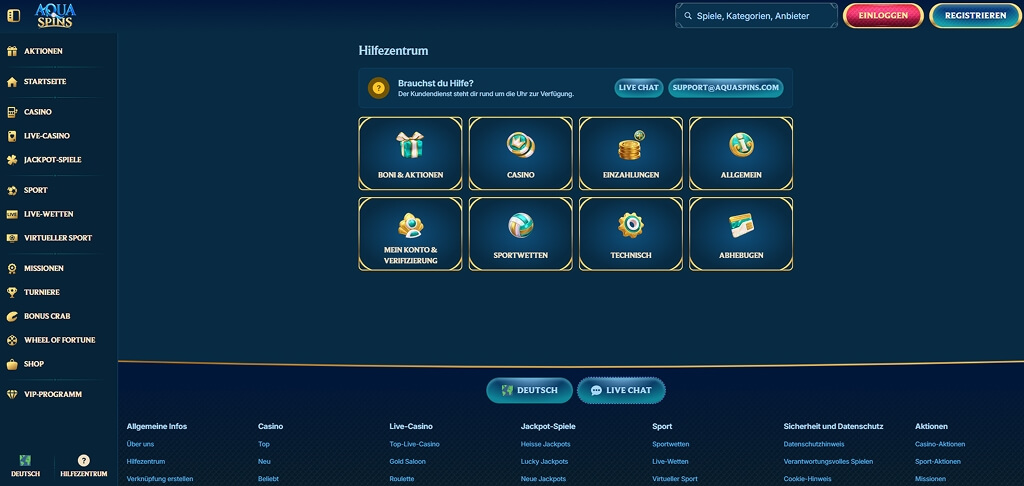Open Live Chat button in footer

621,390
